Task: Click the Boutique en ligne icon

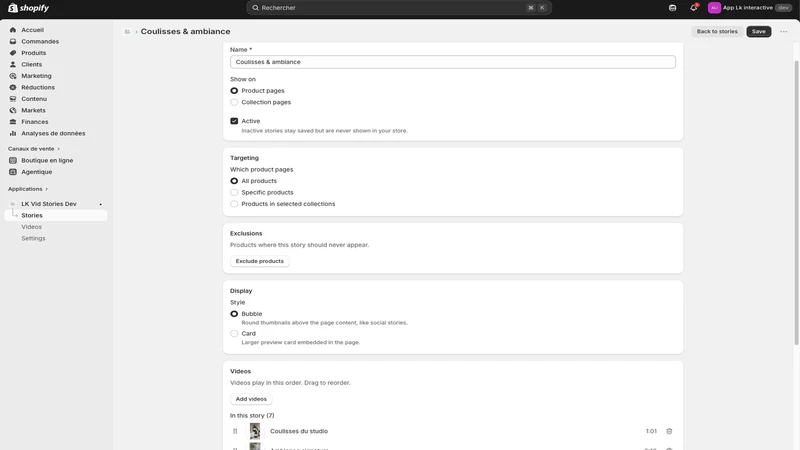Action: (x=13, y=160)
